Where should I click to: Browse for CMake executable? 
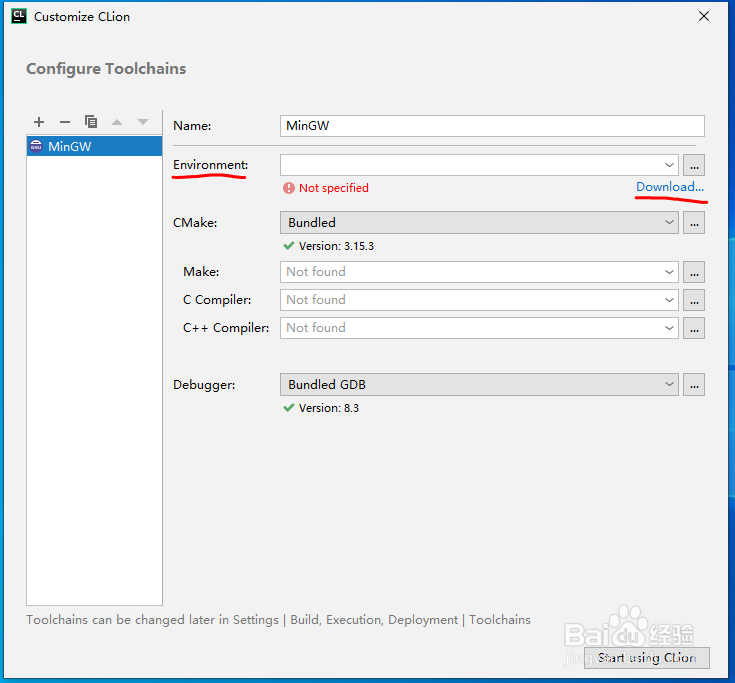point(694,222)
